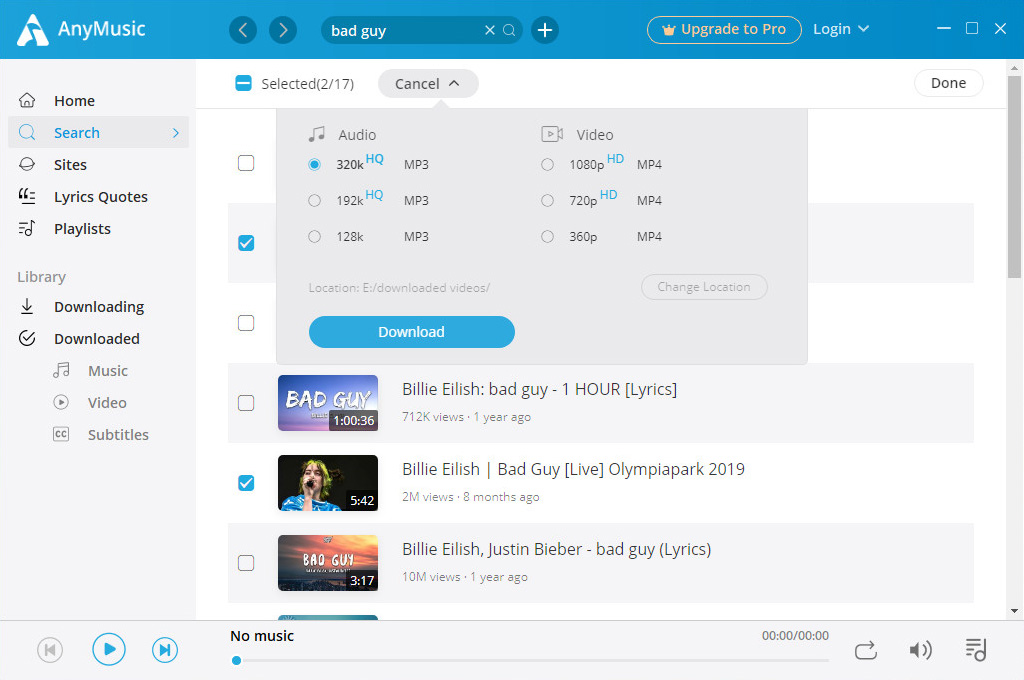Click the speaker volume icon
1024x680 pixels.
(920, 650)
